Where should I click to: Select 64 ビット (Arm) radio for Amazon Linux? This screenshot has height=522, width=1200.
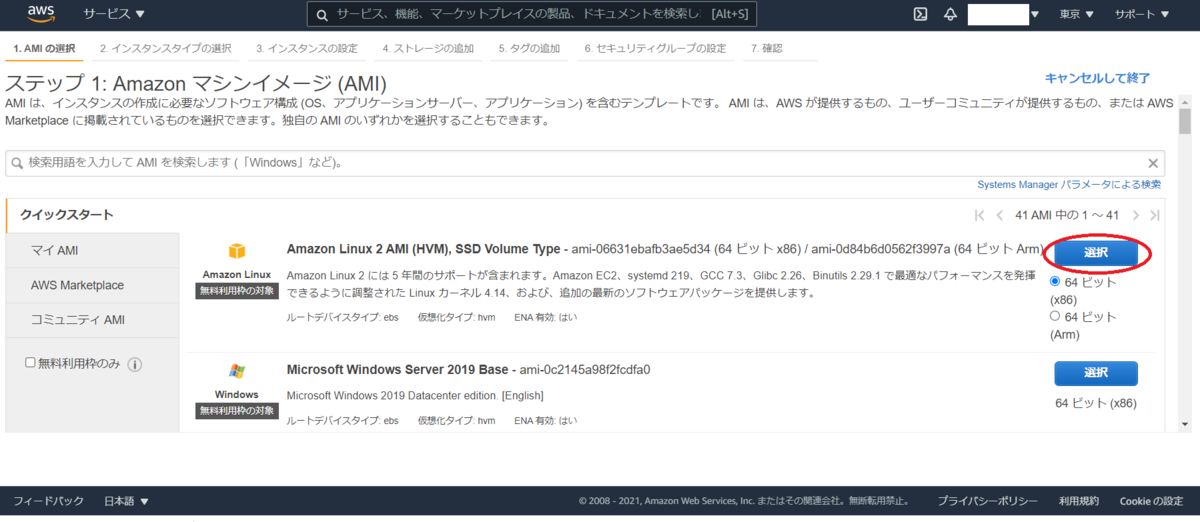click(x=1055, y=316)
